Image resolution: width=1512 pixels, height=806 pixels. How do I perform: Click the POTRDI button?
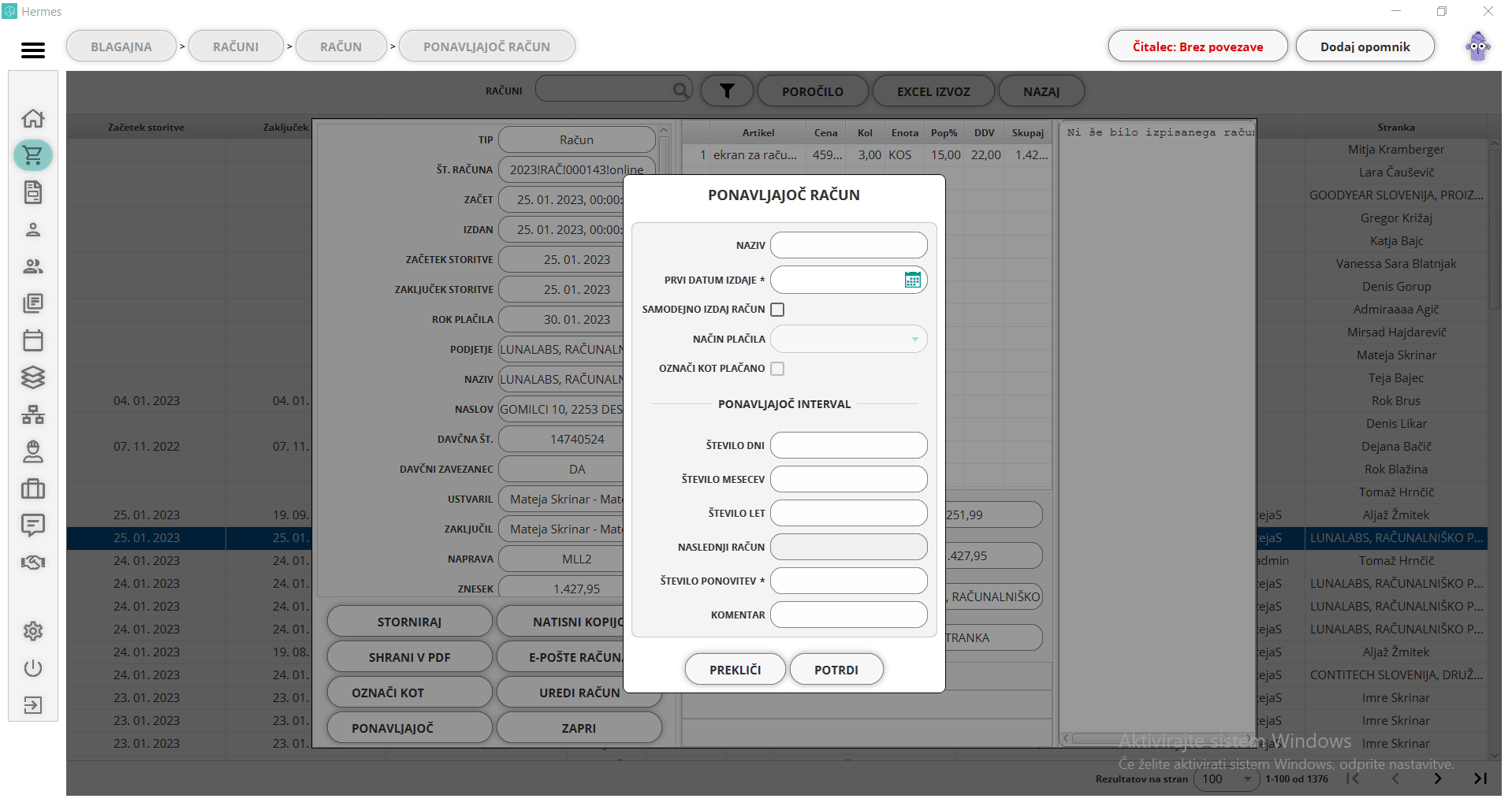click(836, 670)
